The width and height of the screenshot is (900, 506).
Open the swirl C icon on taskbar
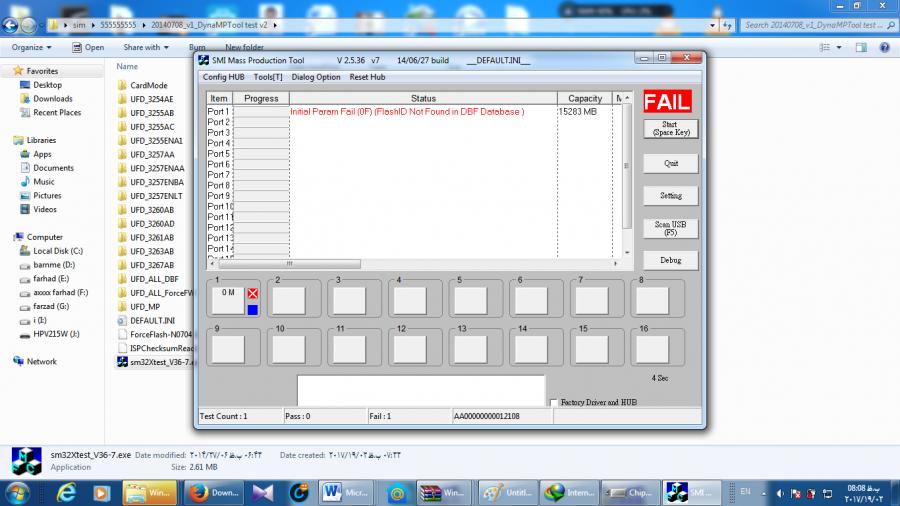pyautogui.click(x=299, y=492)
